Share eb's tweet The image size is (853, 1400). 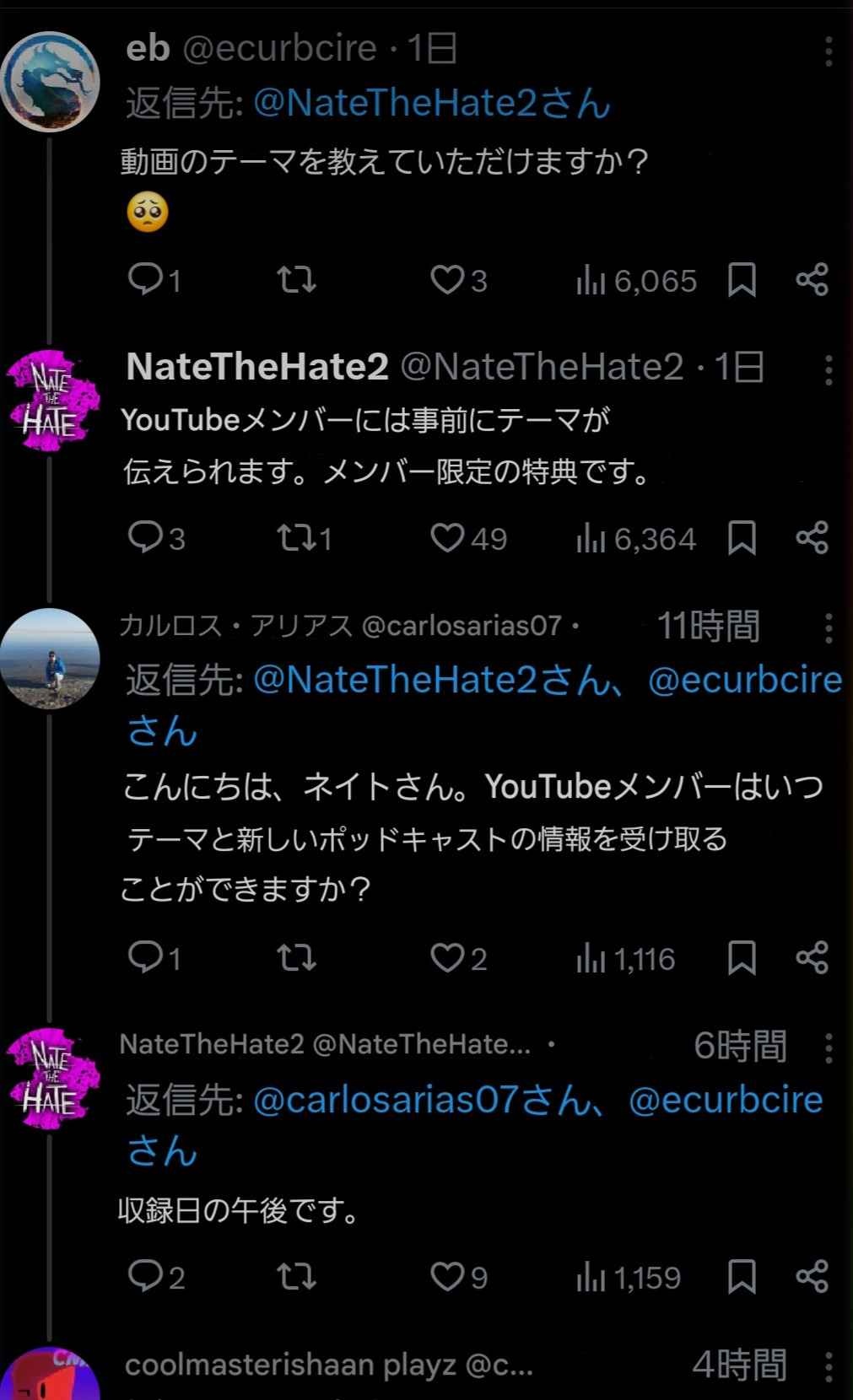812,280
